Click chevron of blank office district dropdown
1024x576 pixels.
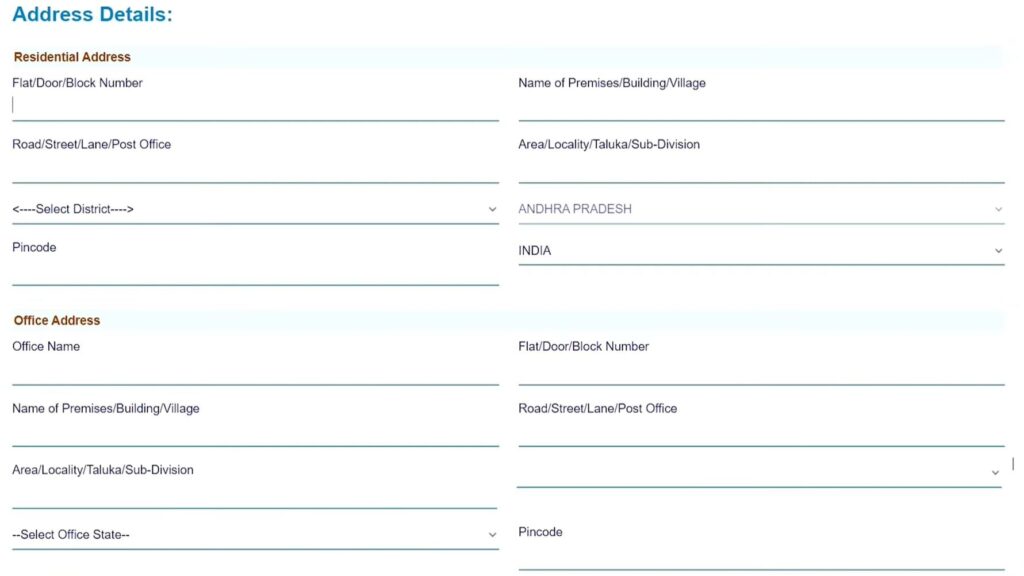point(994,472)
